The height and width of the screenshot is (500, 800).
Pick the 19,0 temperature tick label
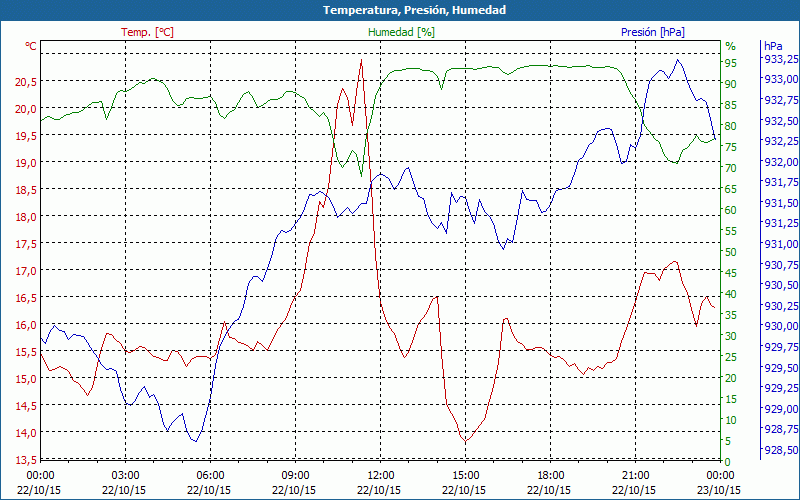click(27, 162)
